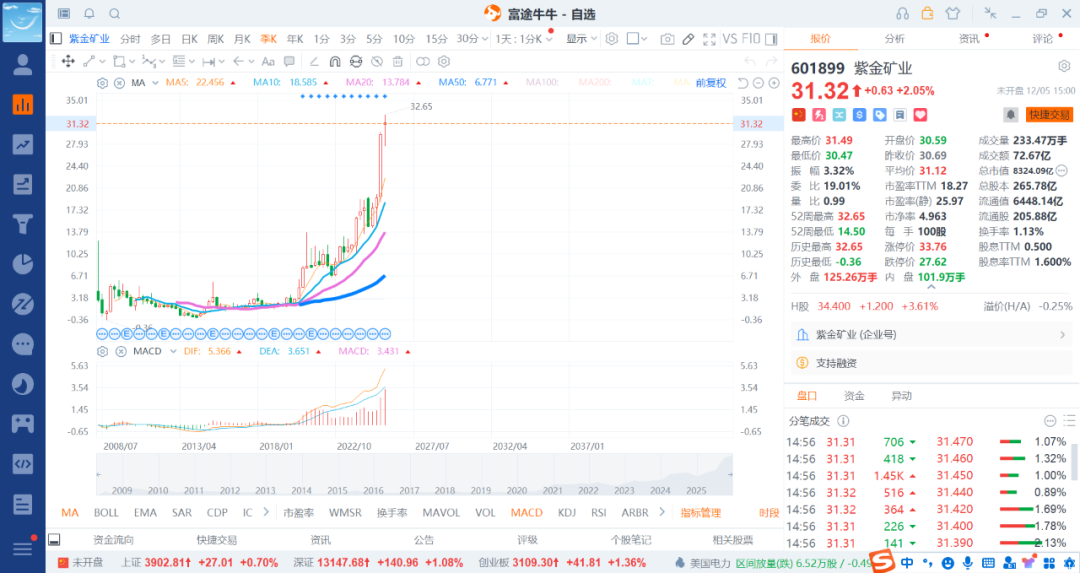Open the markets bar-chart sidebar icon
The width and height of the screenshot is (1080, 573).
(x=23, y=105)
